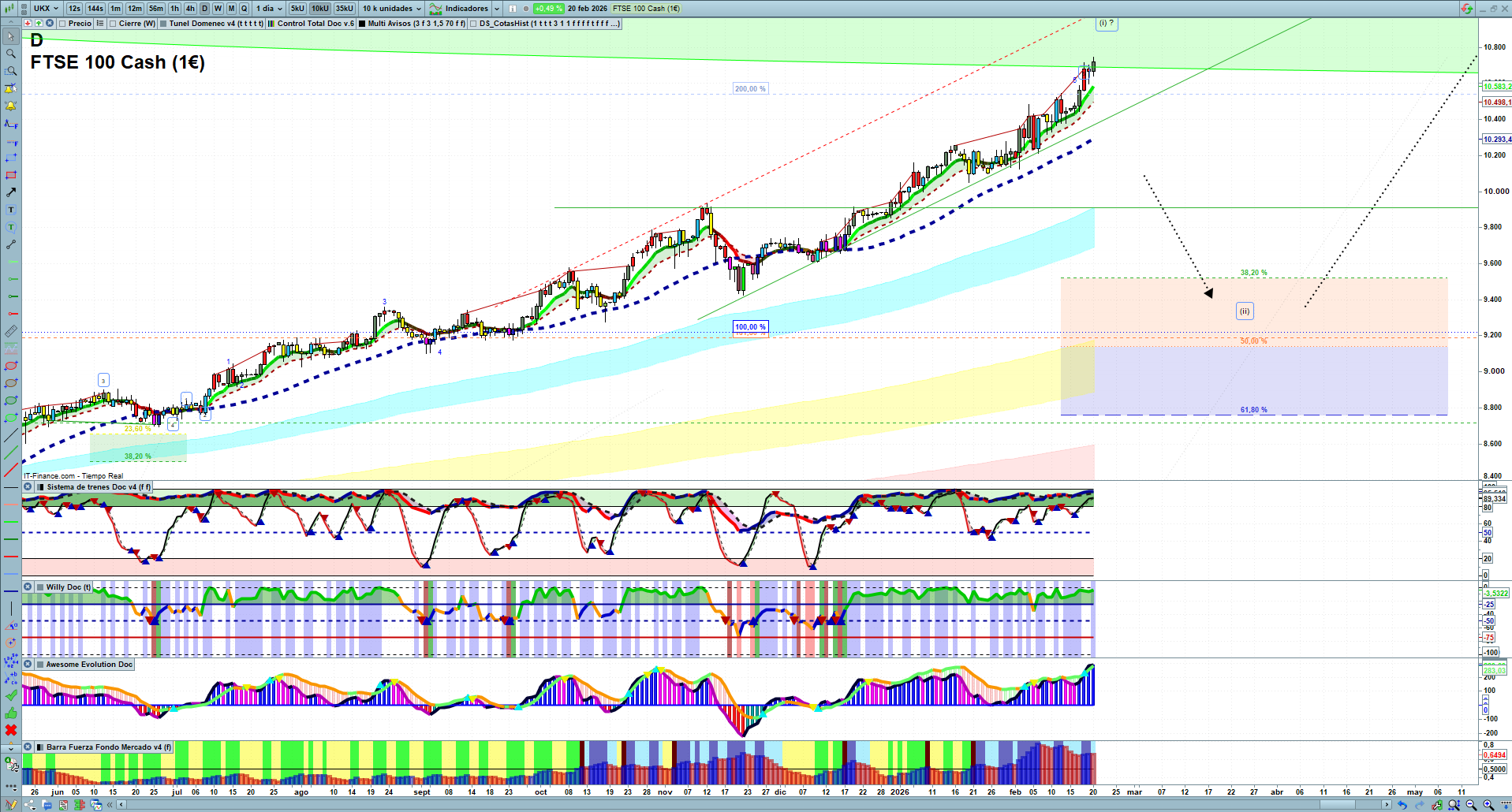Select the text box T tool
Viewport: 1512px width, 812px height.
tap(11, 210)
